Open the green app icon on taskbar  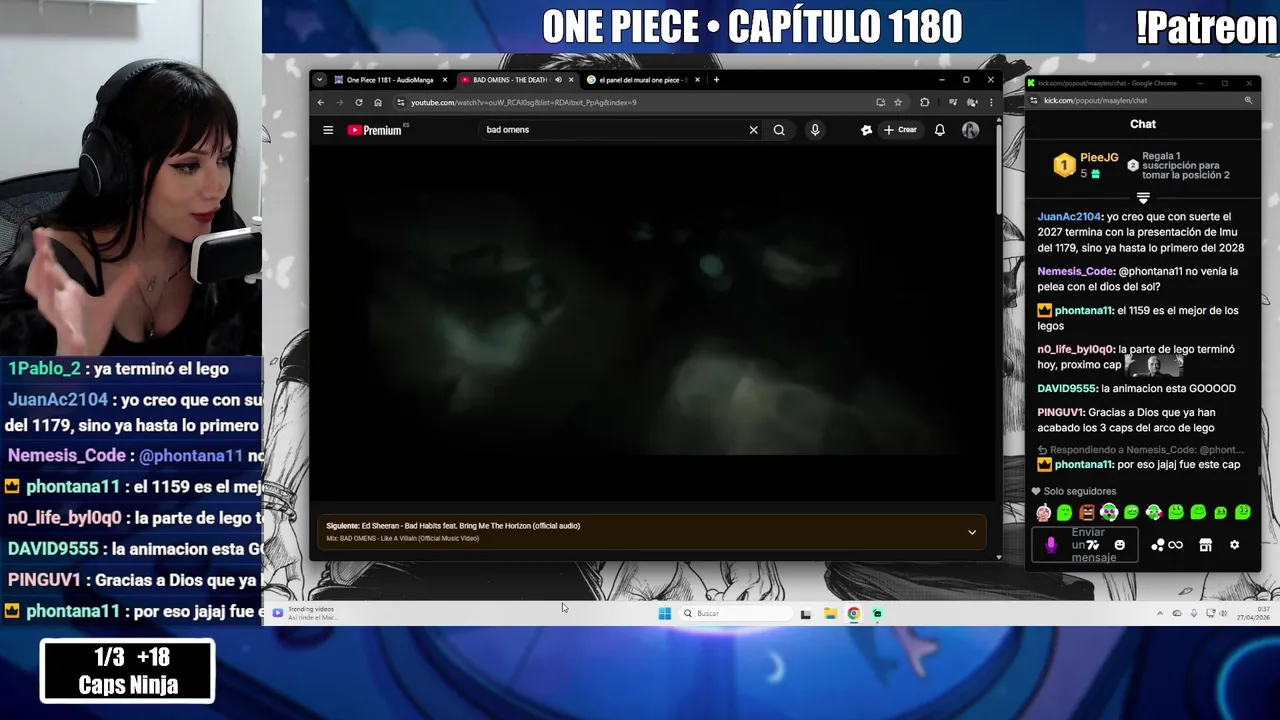tap(878, 613)
